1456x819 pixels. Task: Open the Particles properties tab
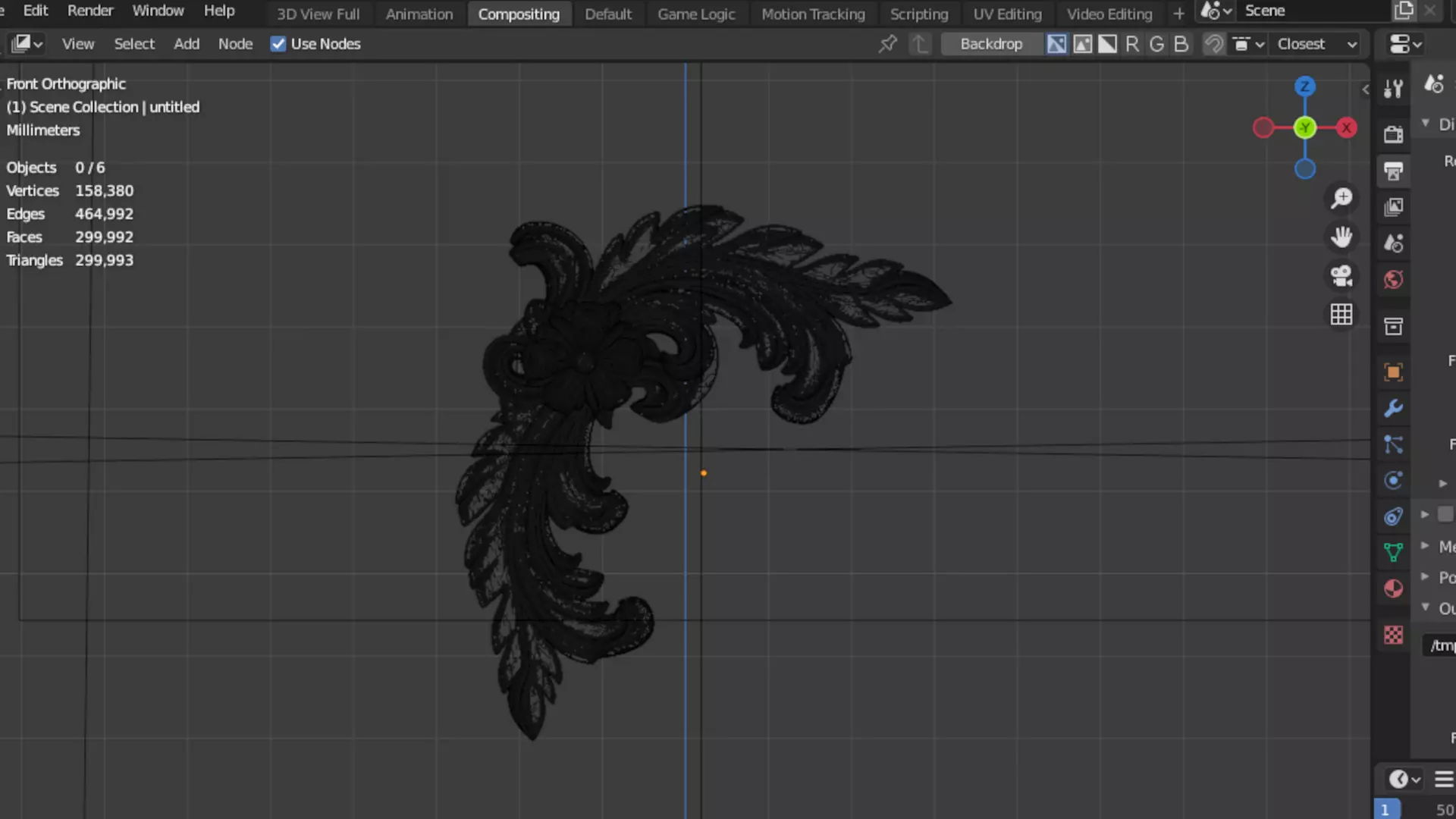click(1393, 444)
